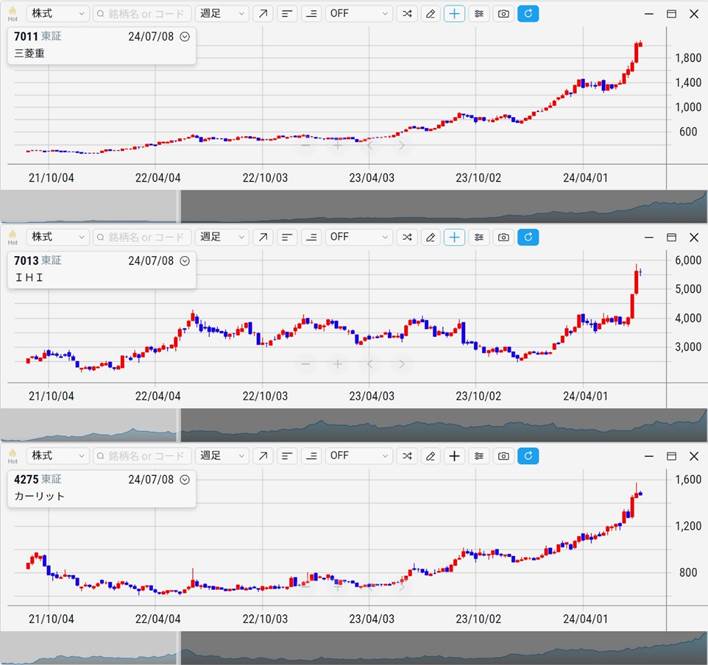This screenshot has height=665, width=708.
Task: Click the shuffle compare icon in 三菱重 chart toolbar
Action: point(406,14)
